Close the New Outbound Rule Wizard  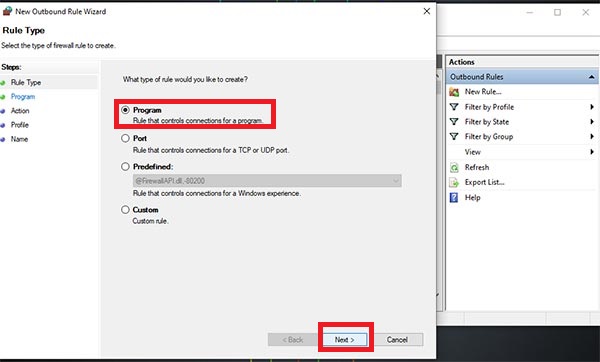pos(427,11)
